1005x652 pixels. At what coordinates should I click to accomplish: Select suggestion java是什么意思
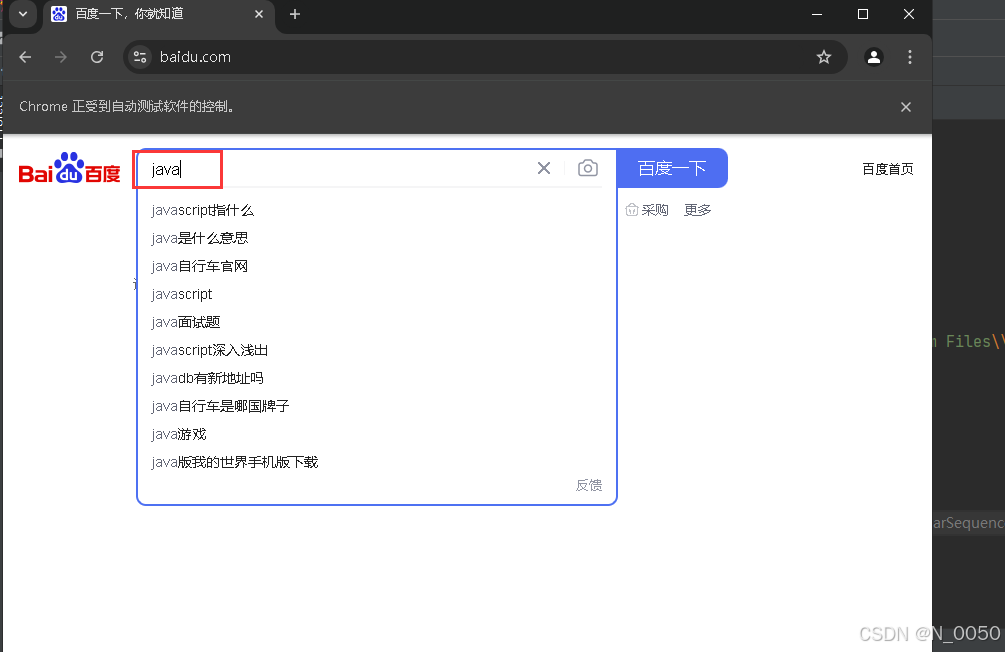(x=376, y=238)
